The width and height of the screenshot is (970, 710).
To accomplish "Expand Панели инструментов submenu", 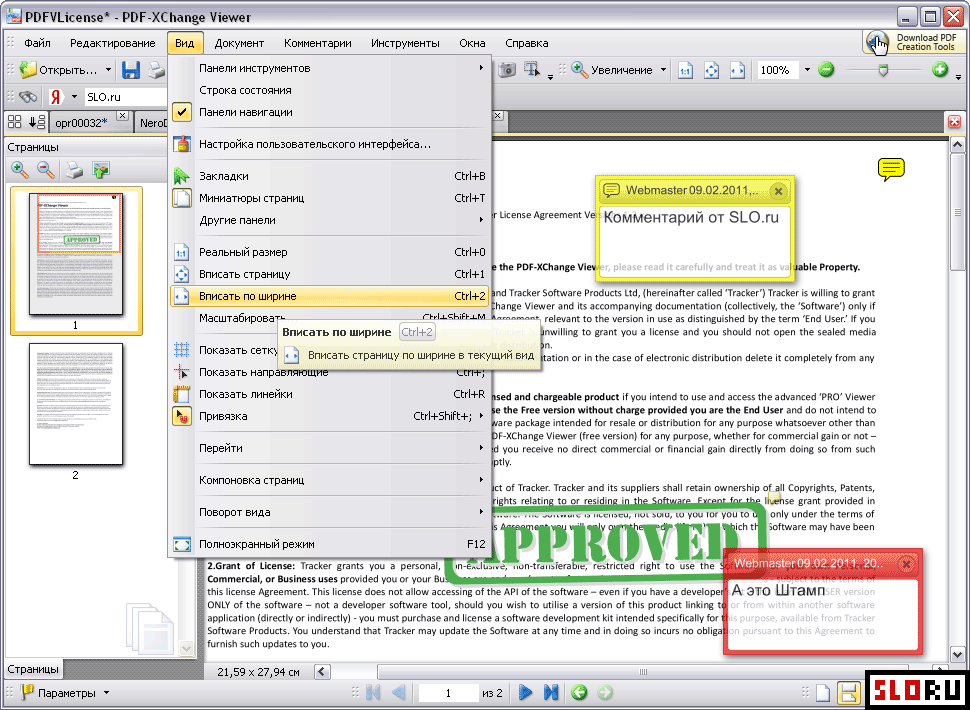I will pyautogui.click(x=330, y=68).
